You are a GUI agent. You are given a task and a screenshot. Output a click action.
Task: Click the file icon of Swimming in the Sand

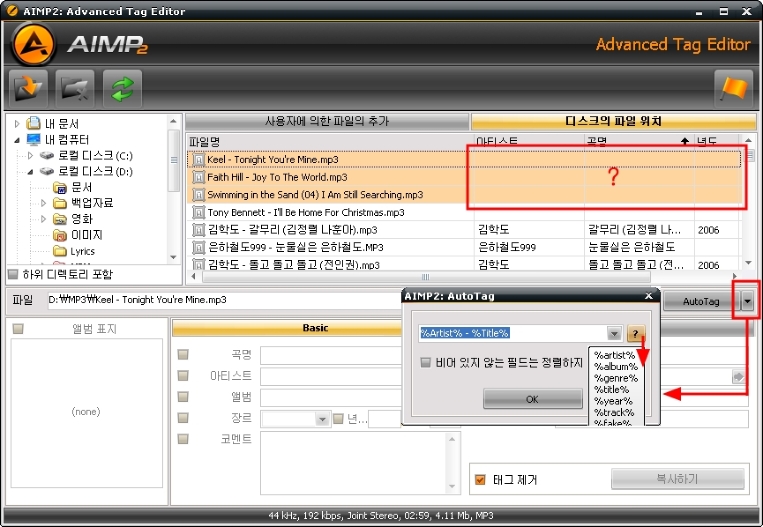[198, 195]
